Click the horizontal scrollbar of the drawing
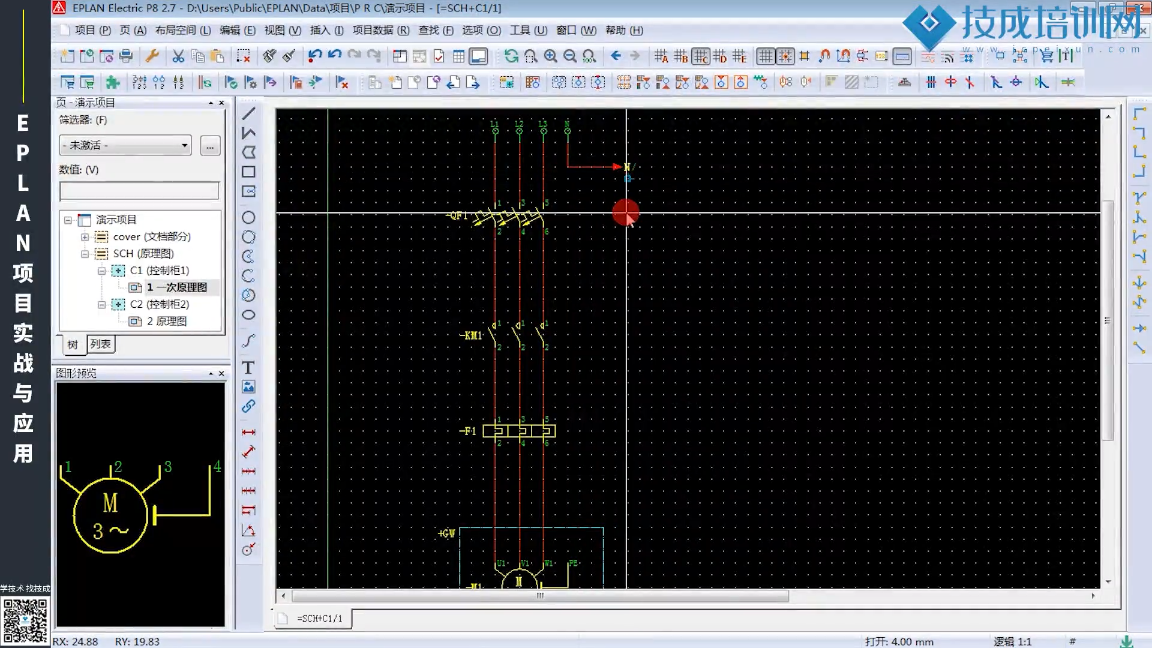The width and height of the screenshot is (1152, 648). (x=540, y=596)
